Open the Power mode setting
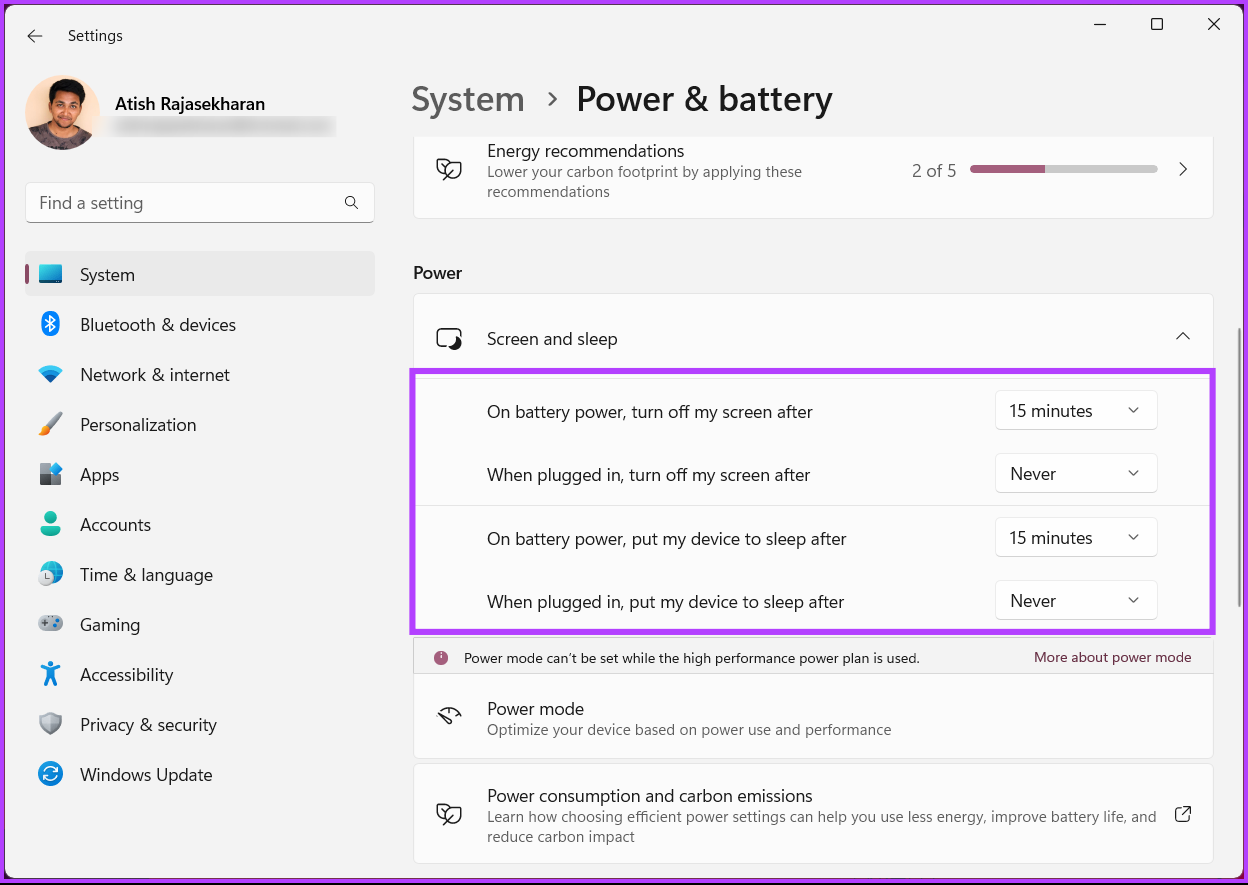Image resolution: width=1248 pixels, height=885 pixels. coord(813,718)
